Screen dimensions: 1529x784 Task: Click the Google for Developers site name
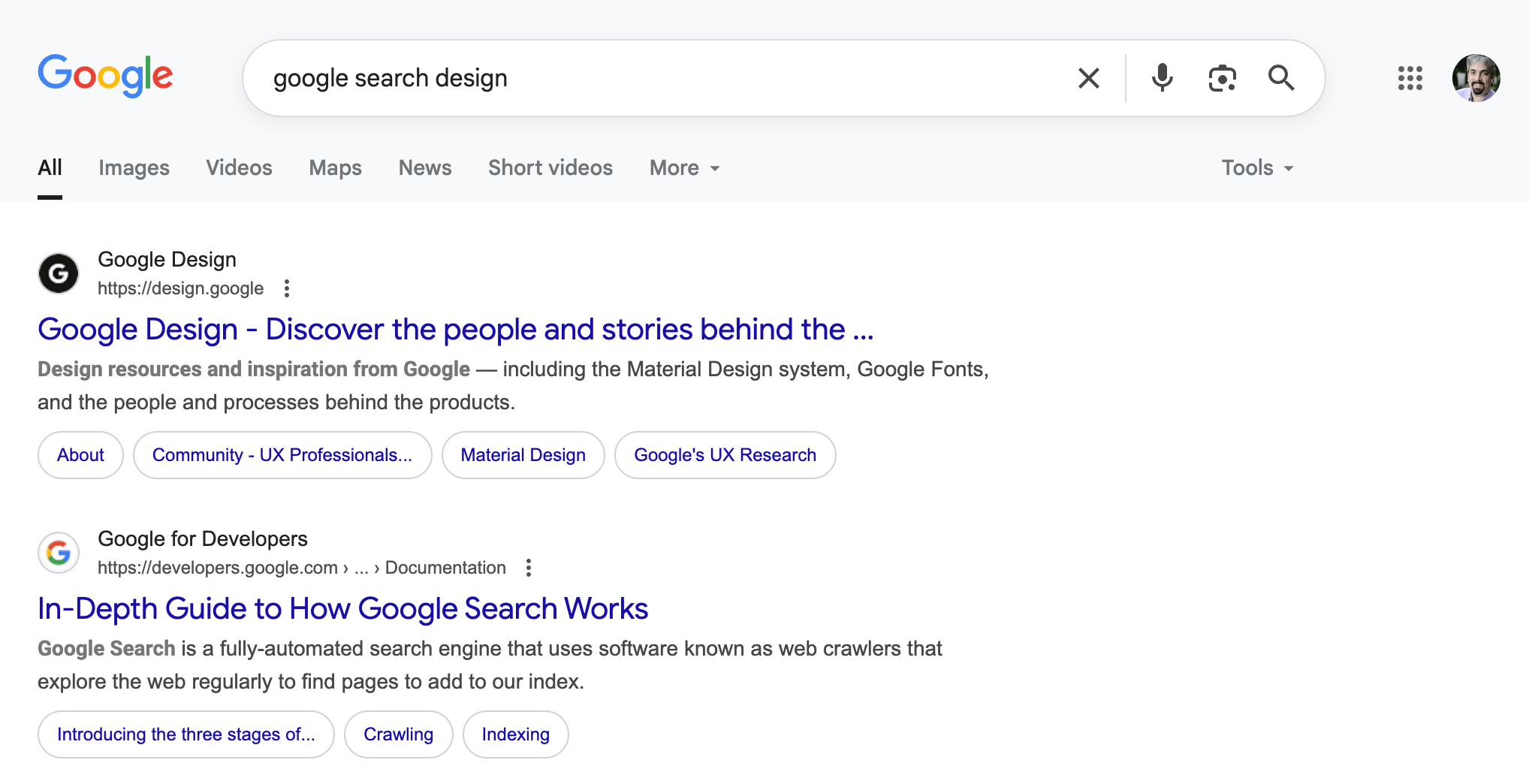coord(203,538)
